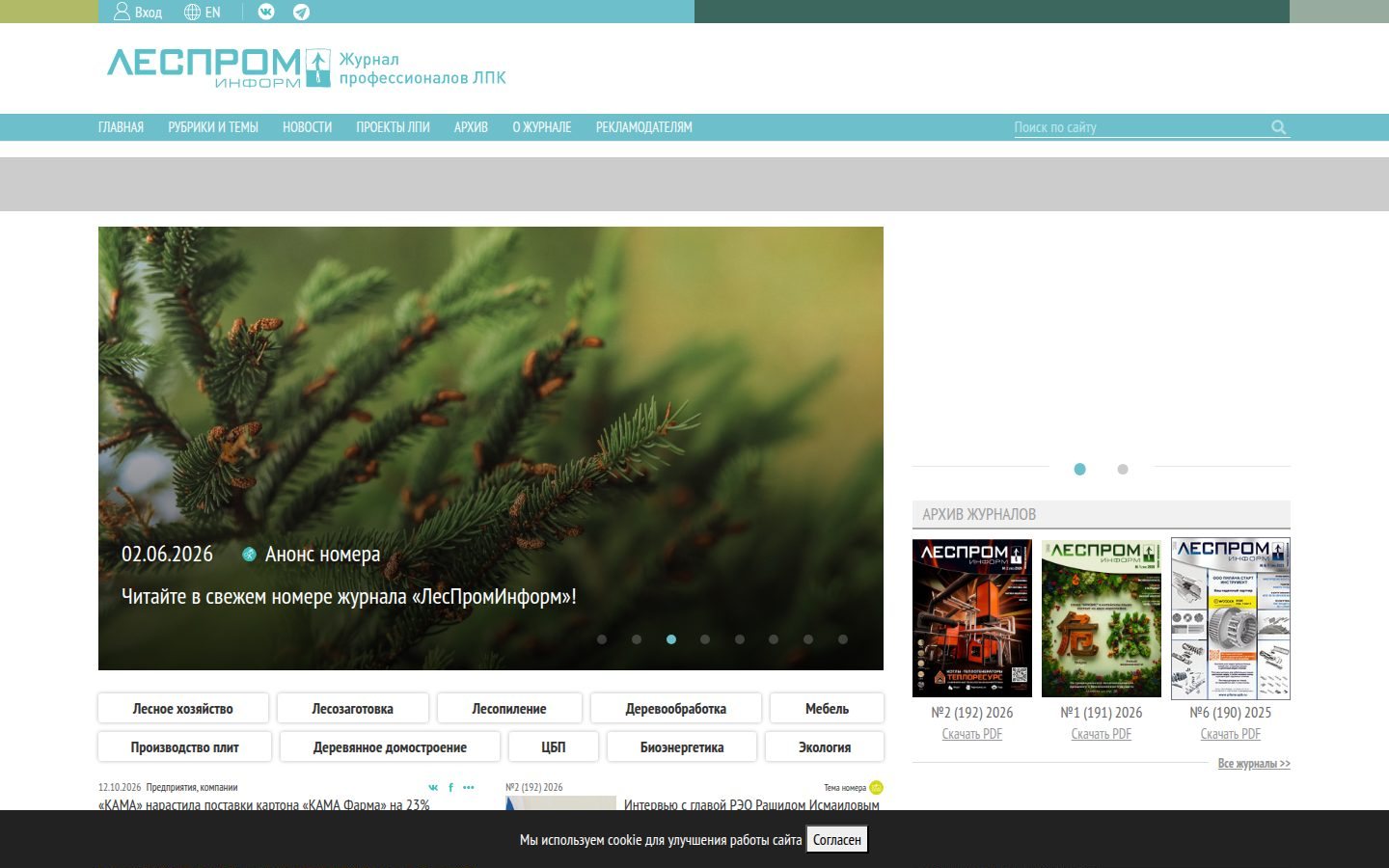Click the yellow Тема номера badge icon

876,787
